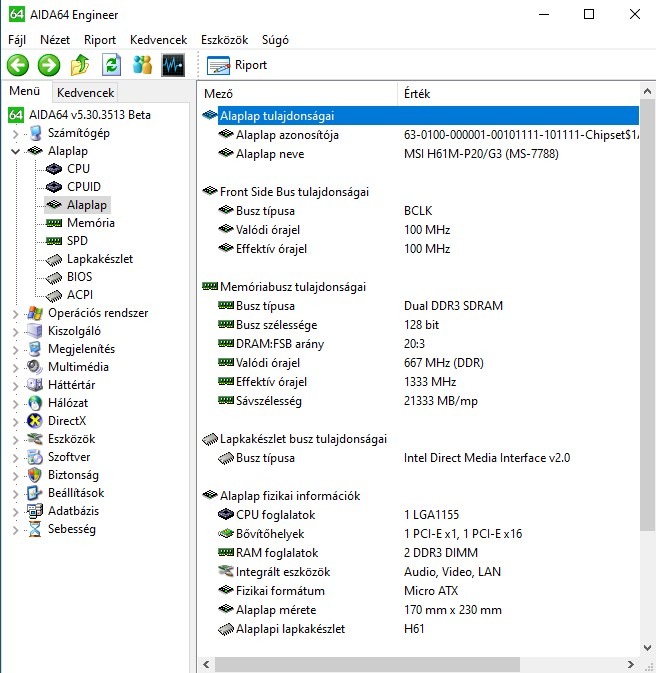656x673 pixels.
Task: Expand the Megjelenítés node
Action: (x=15, y=350)
